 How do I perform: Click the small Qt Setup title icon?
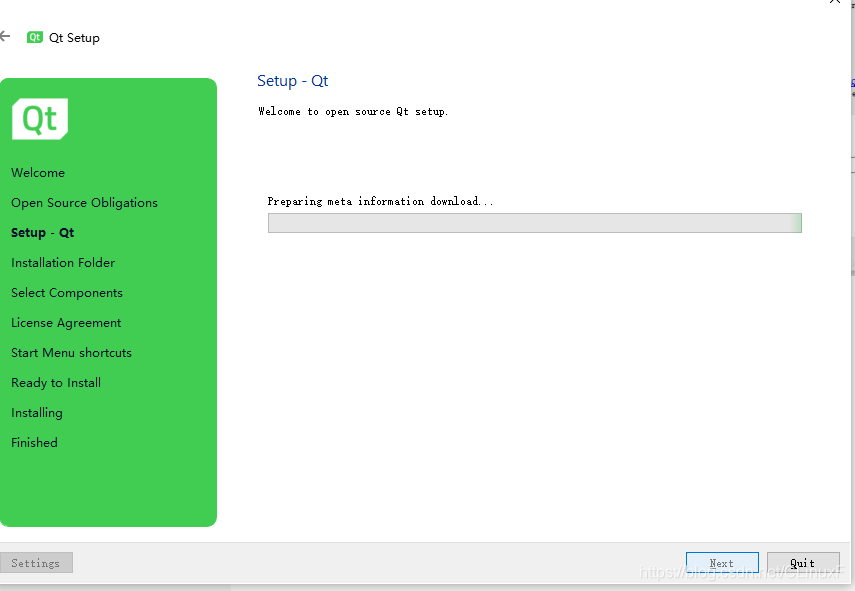point(35,37)
